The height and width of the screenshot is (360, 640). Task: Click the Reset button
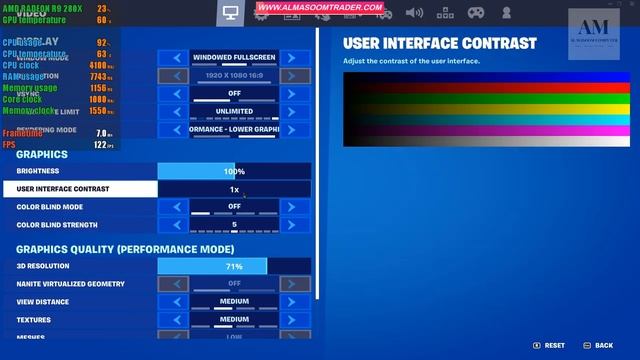coord(549,345)
